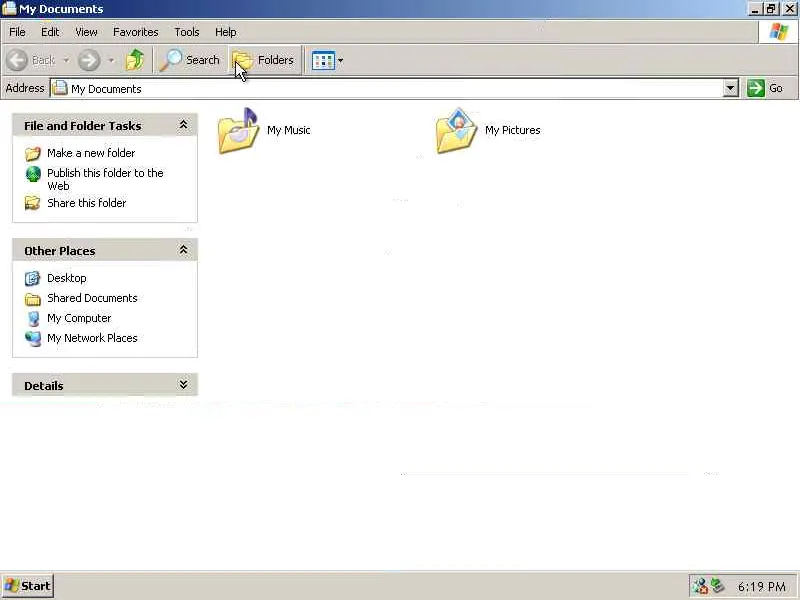Click the My Network Places icon
800x600 pixels.
point(33,338)
